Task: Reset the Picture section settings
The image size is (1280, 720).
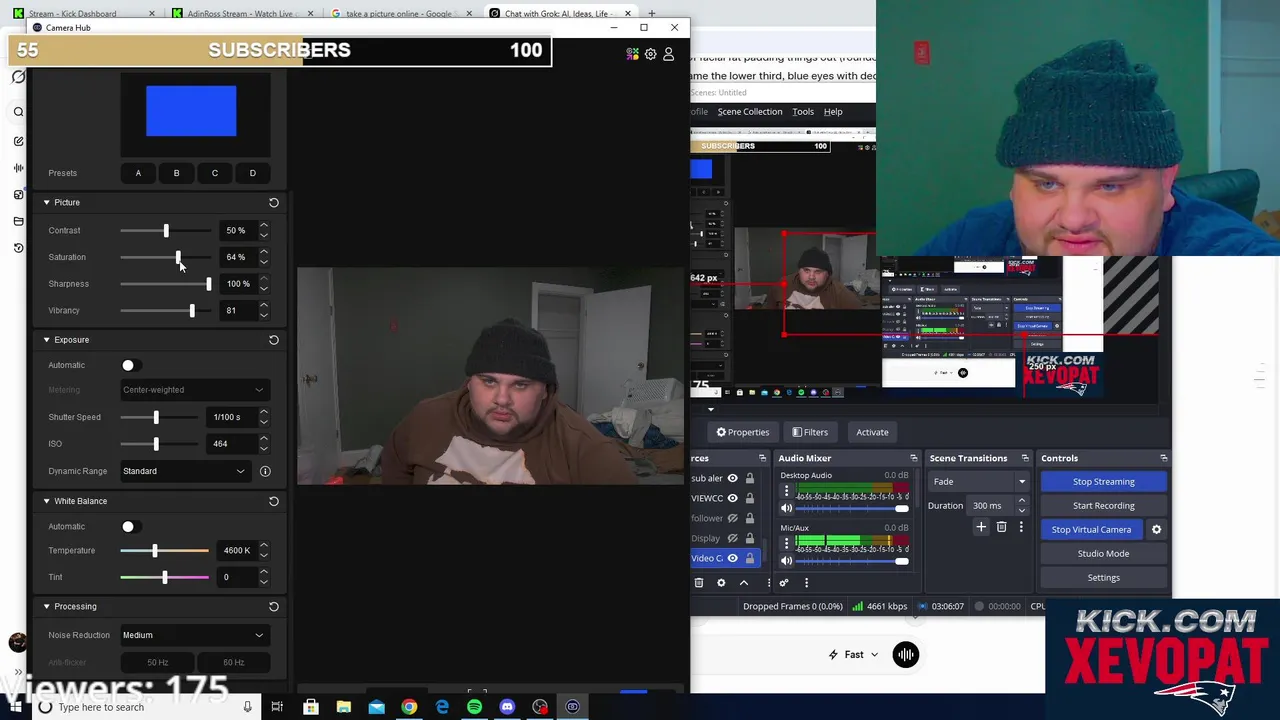Action: click(273, 202)
